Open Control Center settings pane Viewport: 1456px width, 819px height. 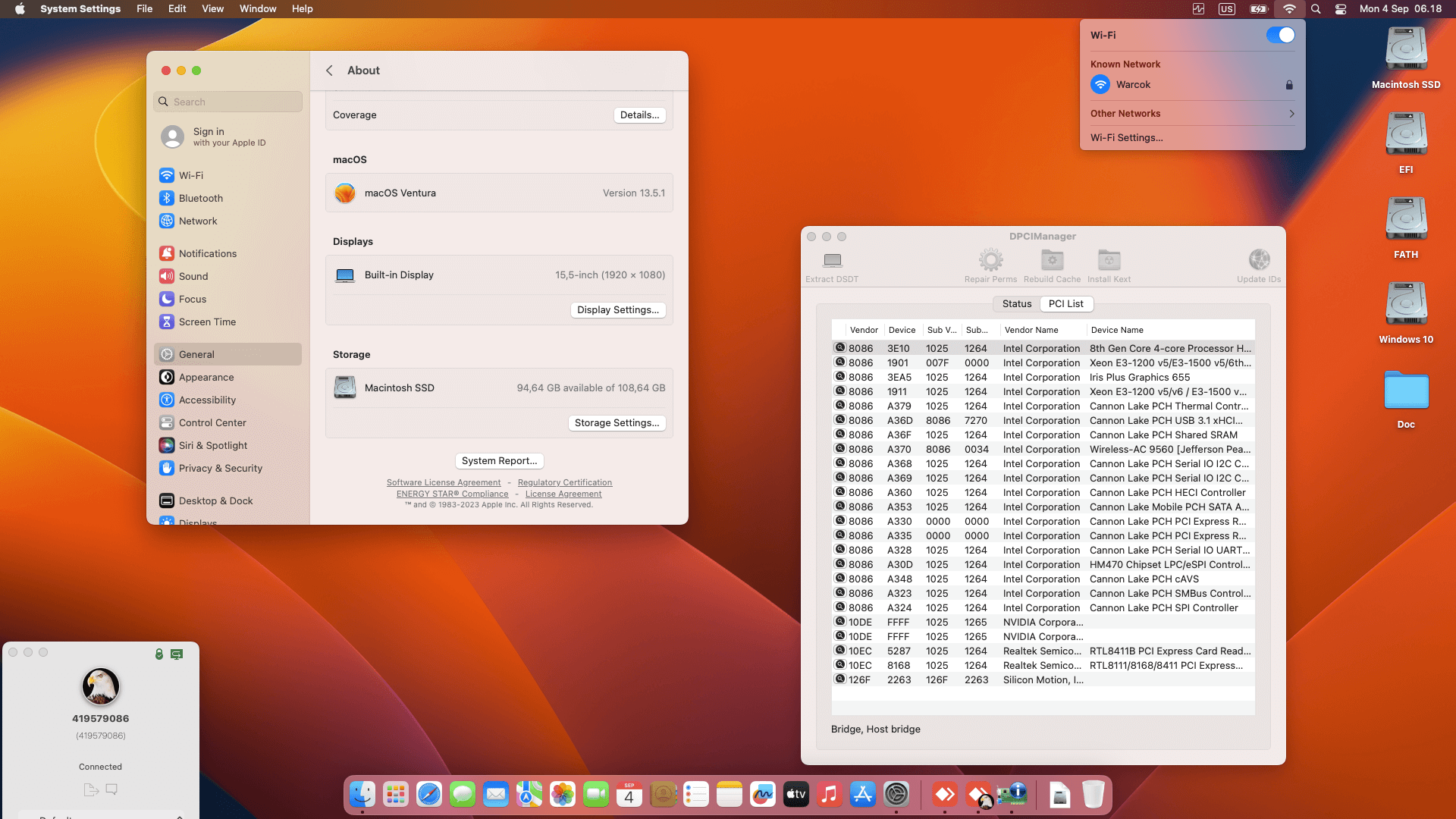pyautogui.click(x=228, y=422)
